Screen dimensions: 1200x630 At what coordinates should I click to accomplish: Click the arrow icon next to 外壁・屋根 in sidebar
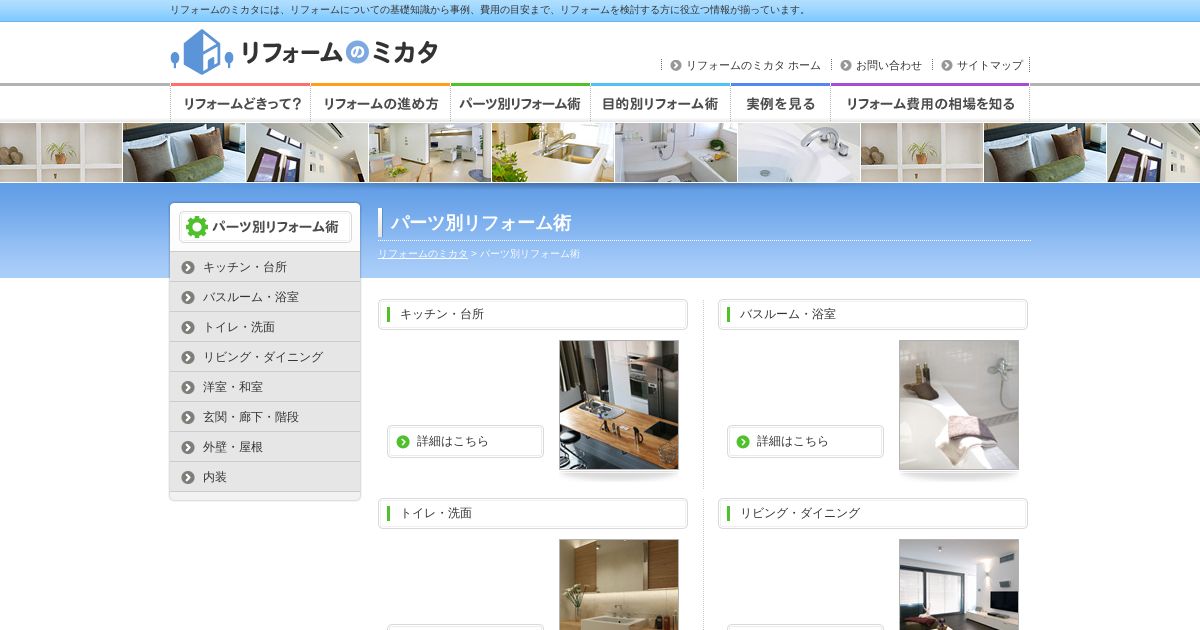pyautogui.click(x=188, y=447)
